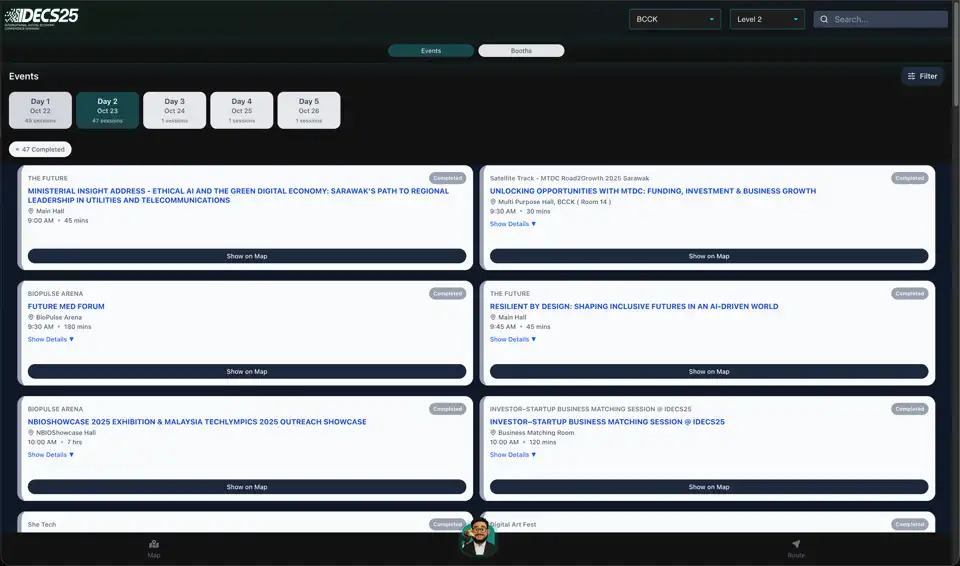Open the Future Med Forum title link
Screen dimensions: 960x566
(x=66, y=306)
